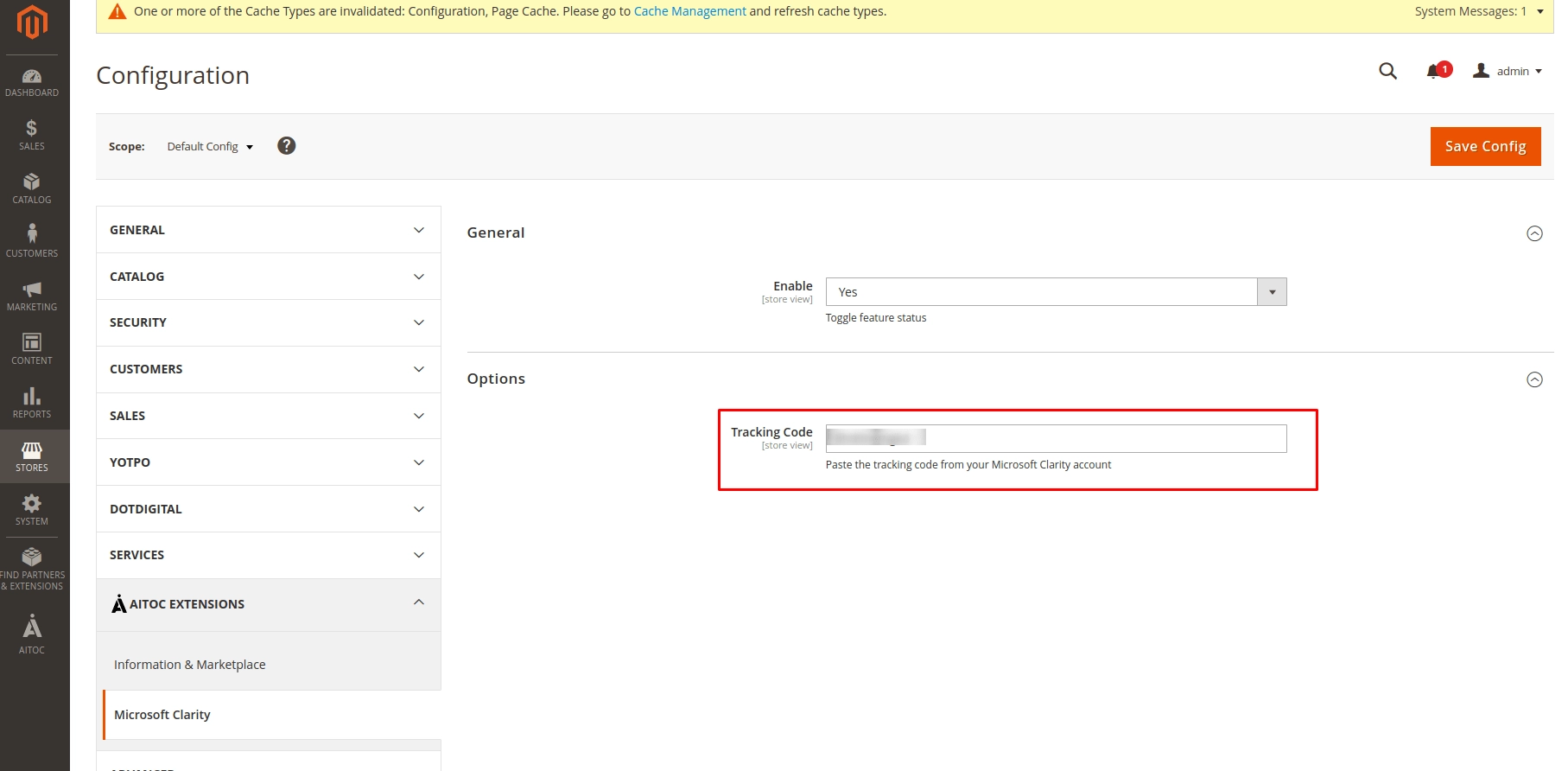Collapse the General fieldset toggle
This screenshot has height=771, width=1568.
pyautogui.click(x=1534, y=233)
